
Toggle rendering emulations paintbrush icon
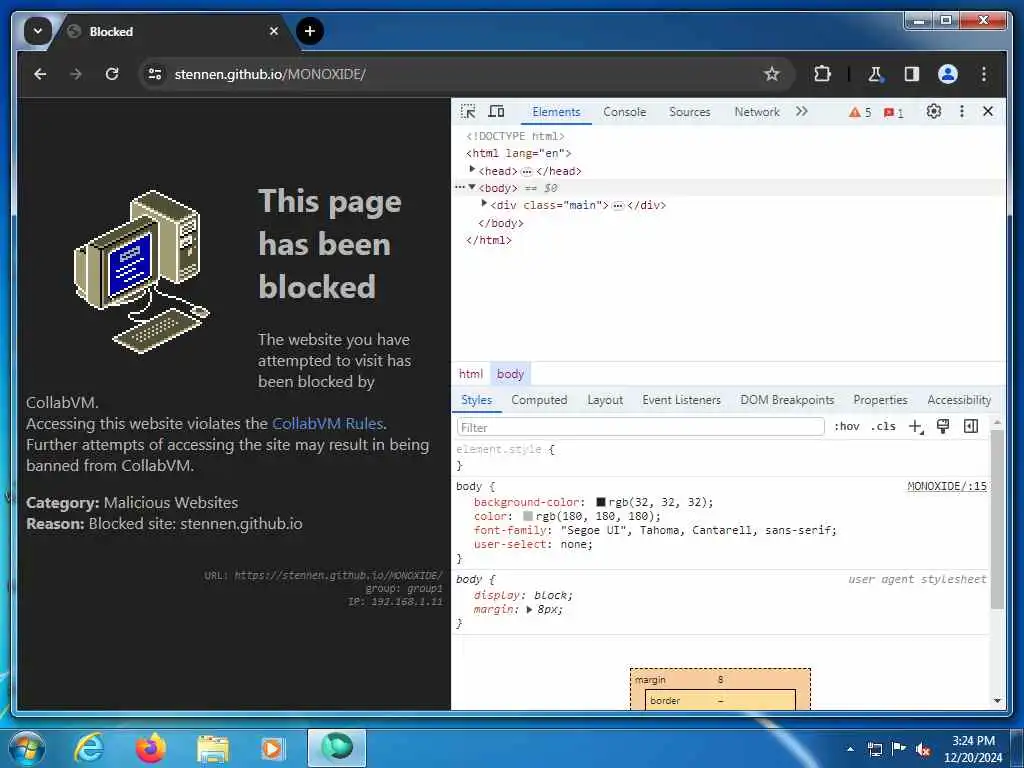coord(942,426)
